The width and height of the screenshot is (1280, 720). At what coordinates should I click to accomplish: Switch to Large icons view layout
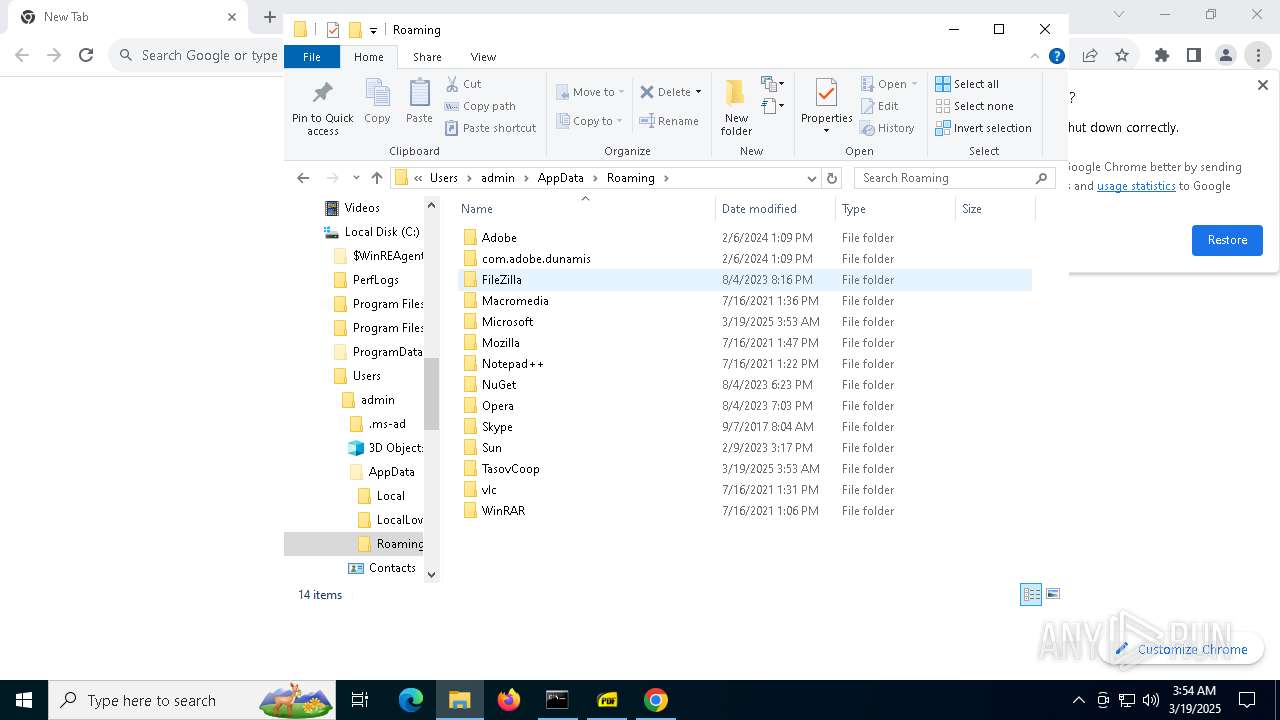pos(1052,594)
